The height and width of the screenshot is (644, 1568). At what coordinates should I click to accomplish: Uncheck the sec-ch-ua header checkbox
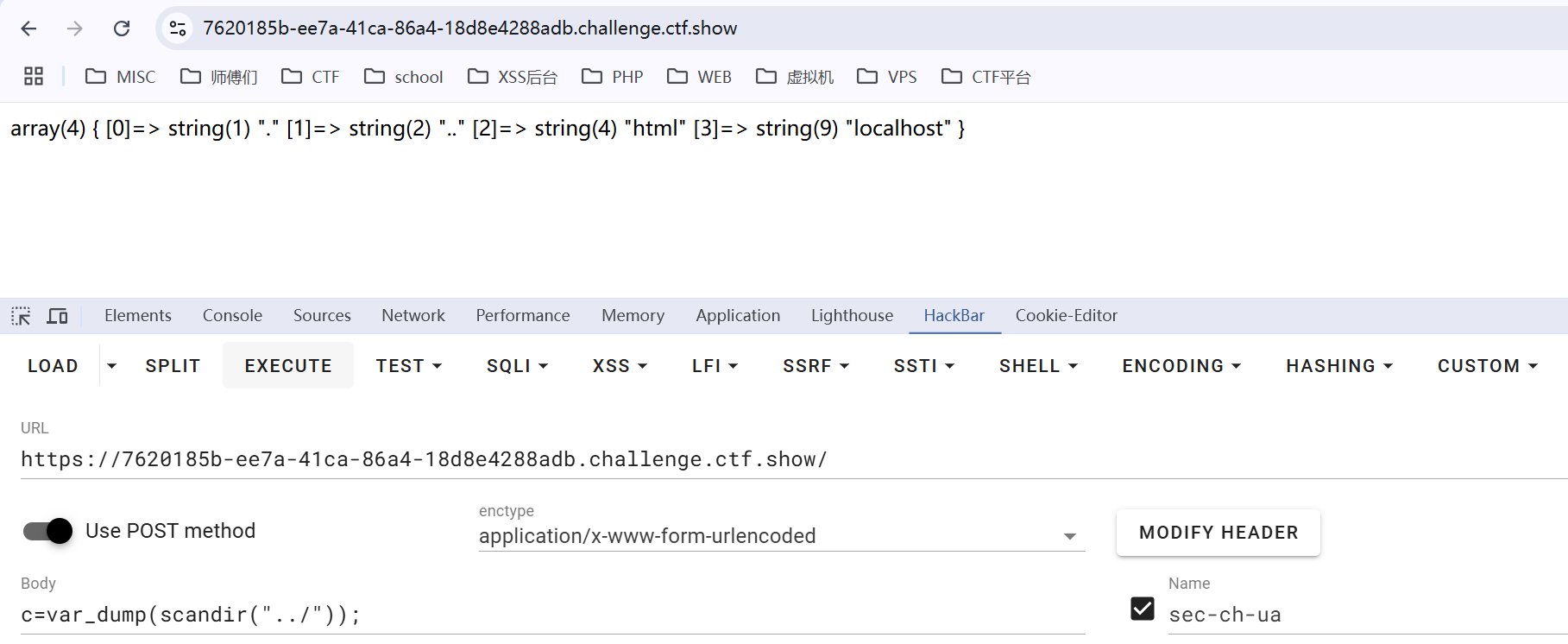1143,609
